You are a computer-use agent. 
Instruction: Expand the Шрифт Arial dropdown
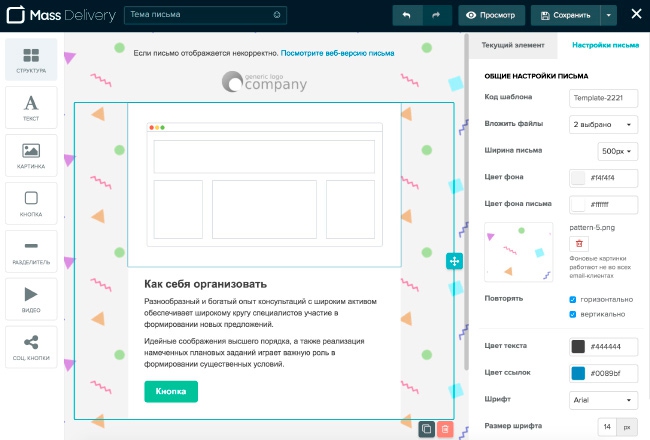(603, 400)
